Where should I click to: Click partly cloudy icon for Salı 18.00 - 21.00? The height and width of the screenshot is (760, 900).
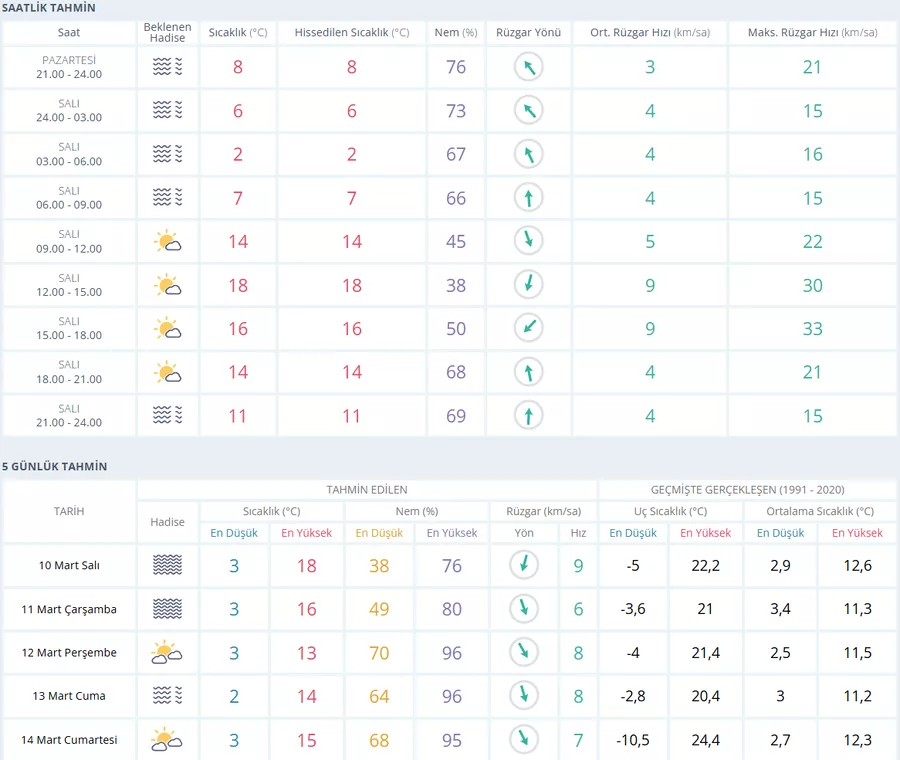(168, 372)
